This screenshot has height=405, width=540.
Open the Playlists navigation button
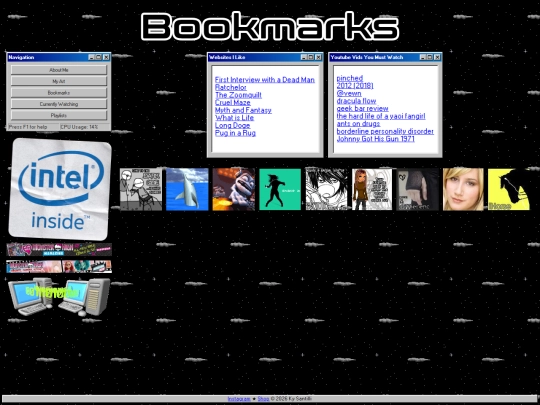[x=59, y=115]
